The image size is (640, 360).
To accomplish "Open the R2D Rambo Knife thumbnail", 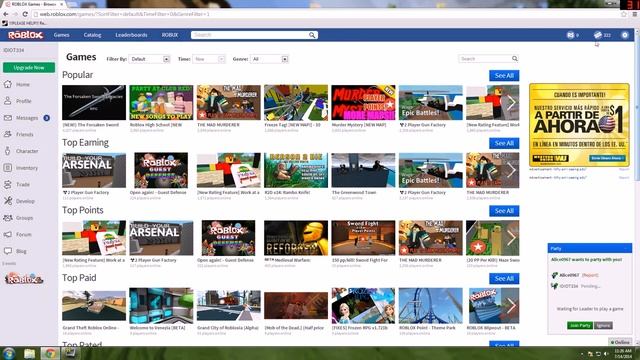I will (296, 170).
